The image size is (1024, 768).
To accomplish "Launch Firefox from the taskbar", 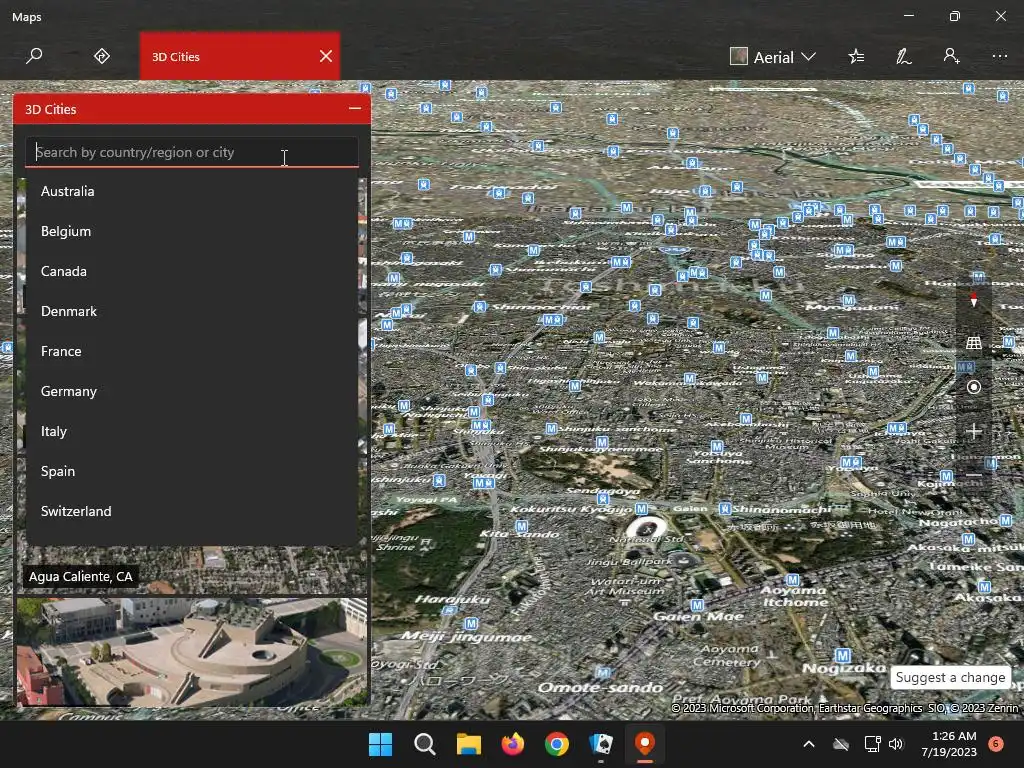I will pyautogui.click(x=513, y=744).
